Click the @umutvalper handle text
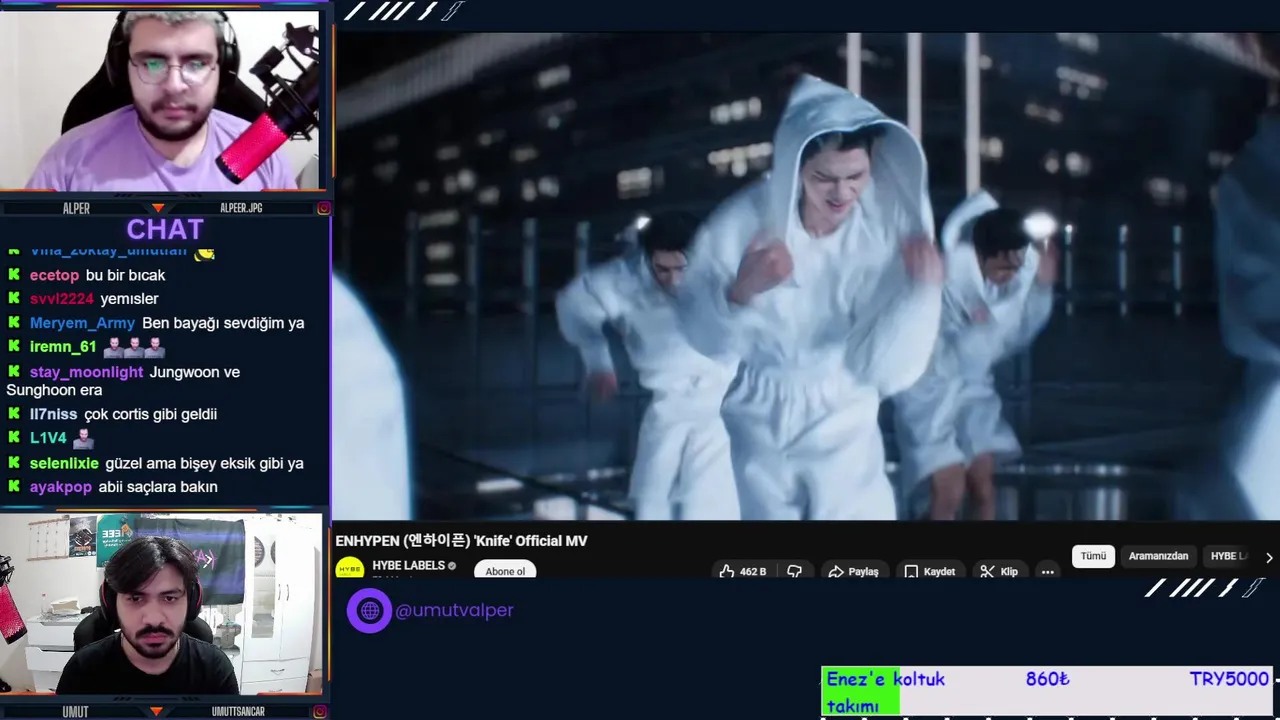 454,610
